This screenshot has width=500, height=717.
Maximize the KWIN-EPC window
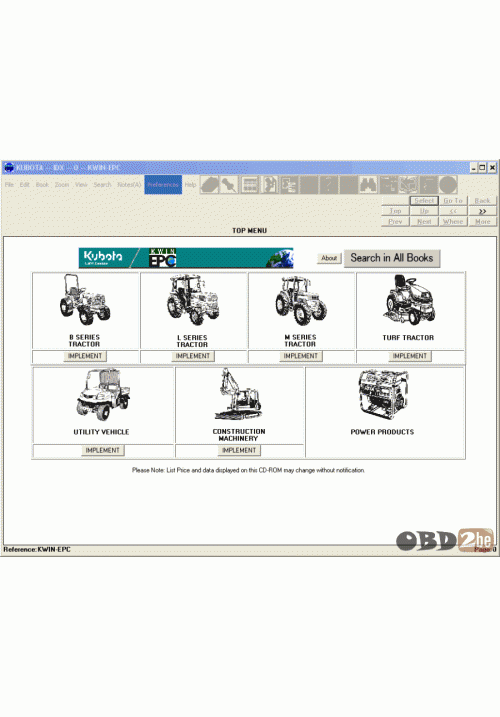[x=483, y=168]
